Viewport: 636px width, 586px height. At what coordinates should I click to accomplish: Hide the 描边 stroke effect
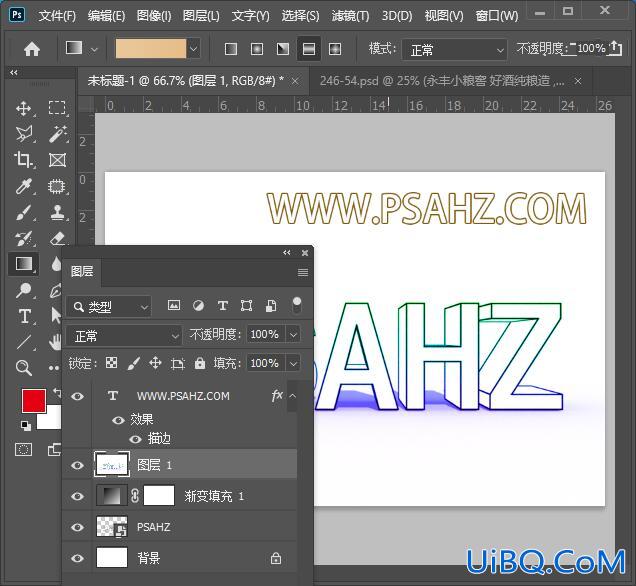coord(135,439)
